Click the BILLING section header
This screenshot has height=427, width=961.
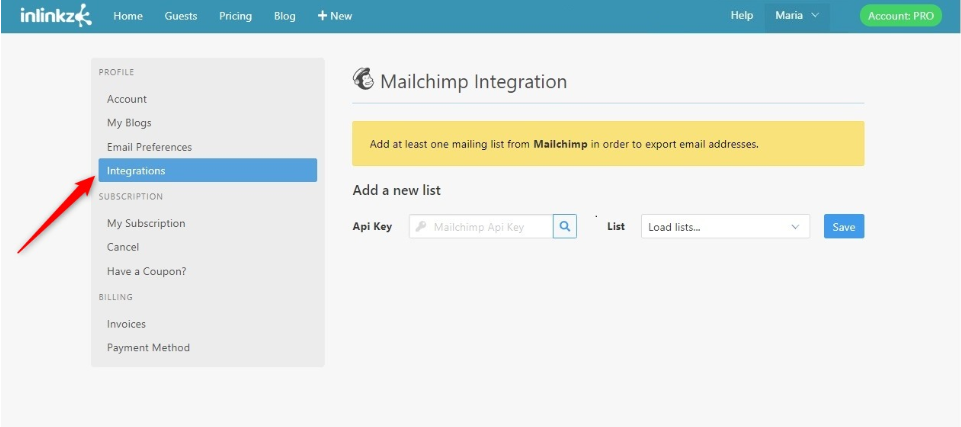116,297
